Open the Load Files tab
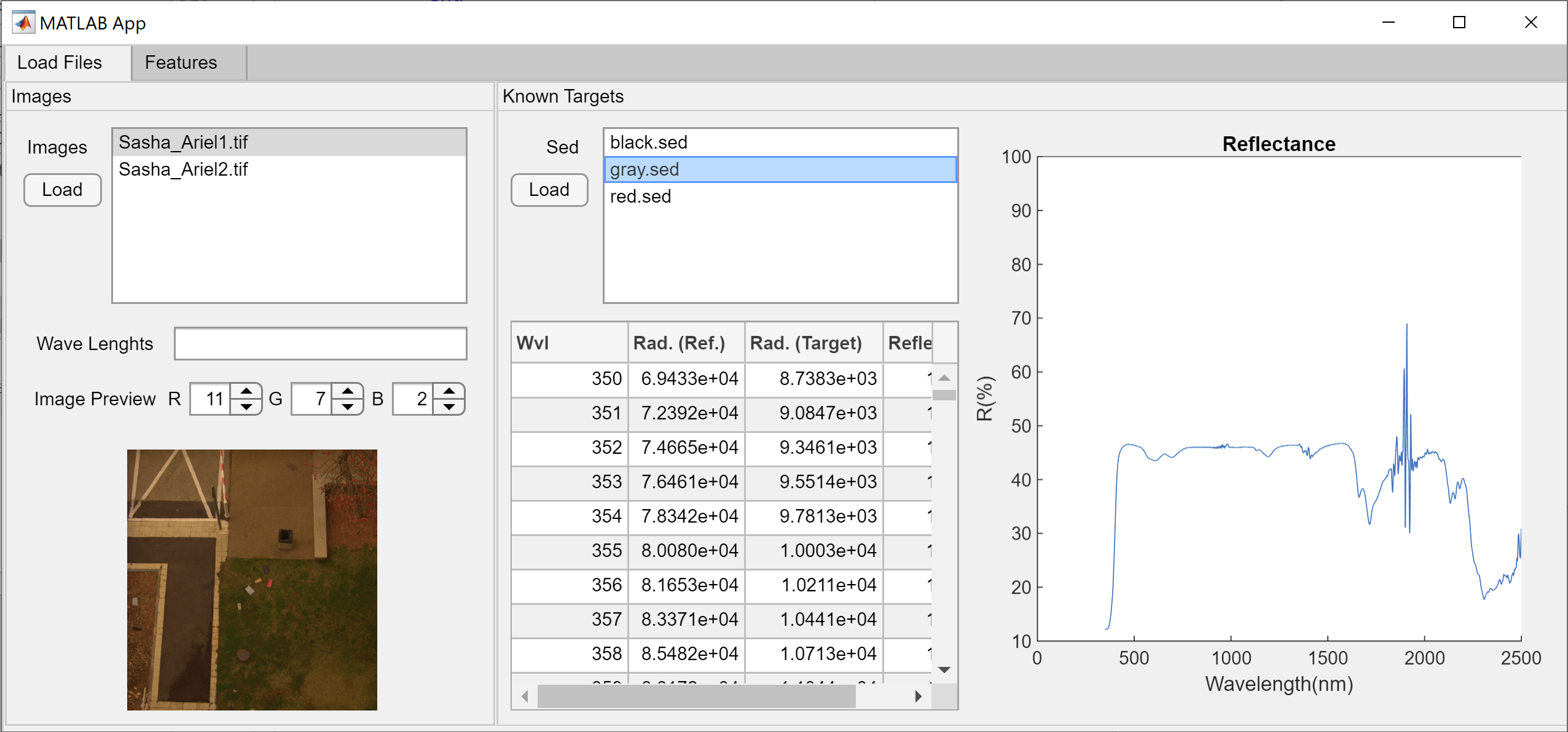This screenshot has width=1568, height=732. coord(60,63)
